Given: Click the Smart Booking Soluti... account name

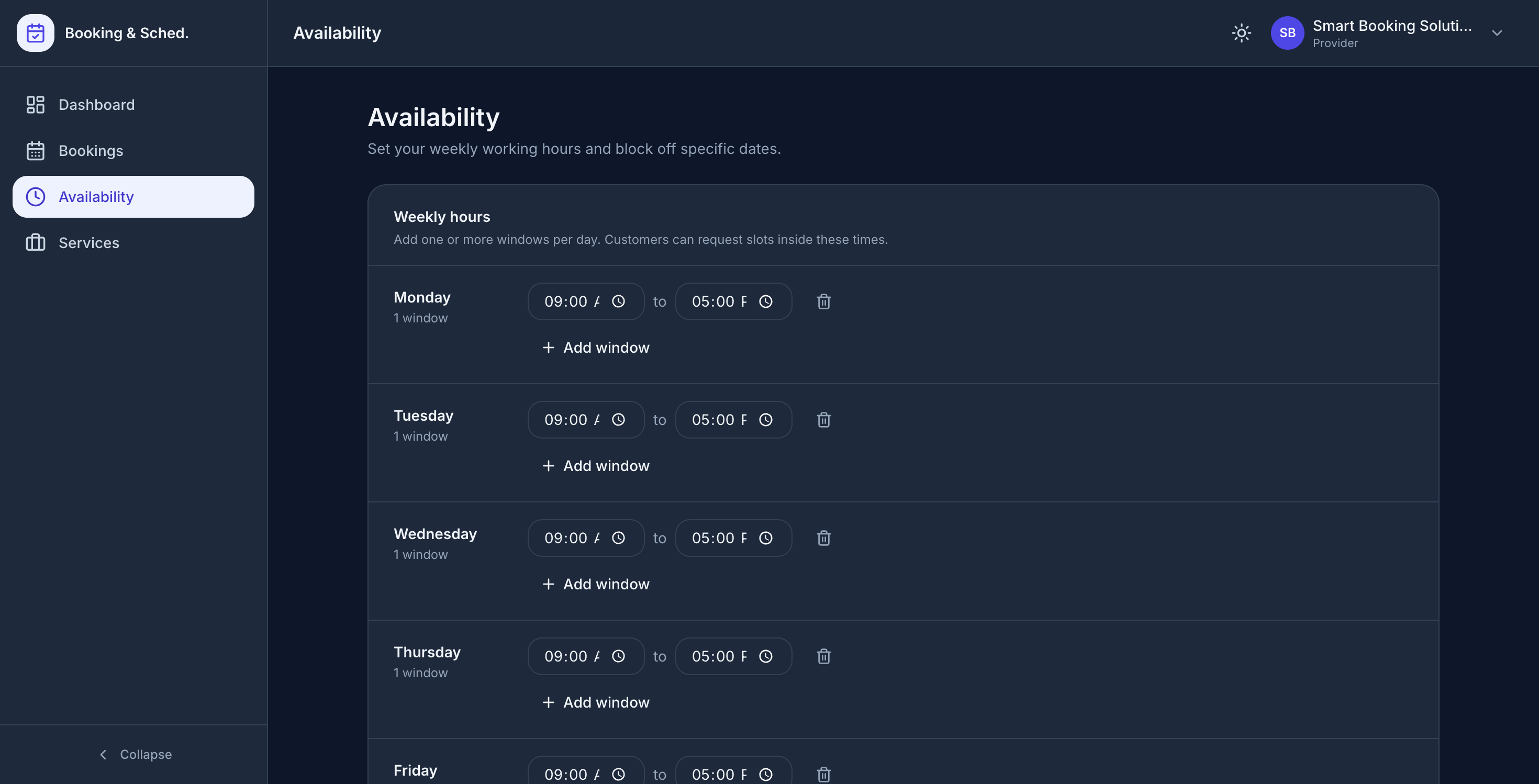Looking at the screenshot, I should click(1391, 26).
